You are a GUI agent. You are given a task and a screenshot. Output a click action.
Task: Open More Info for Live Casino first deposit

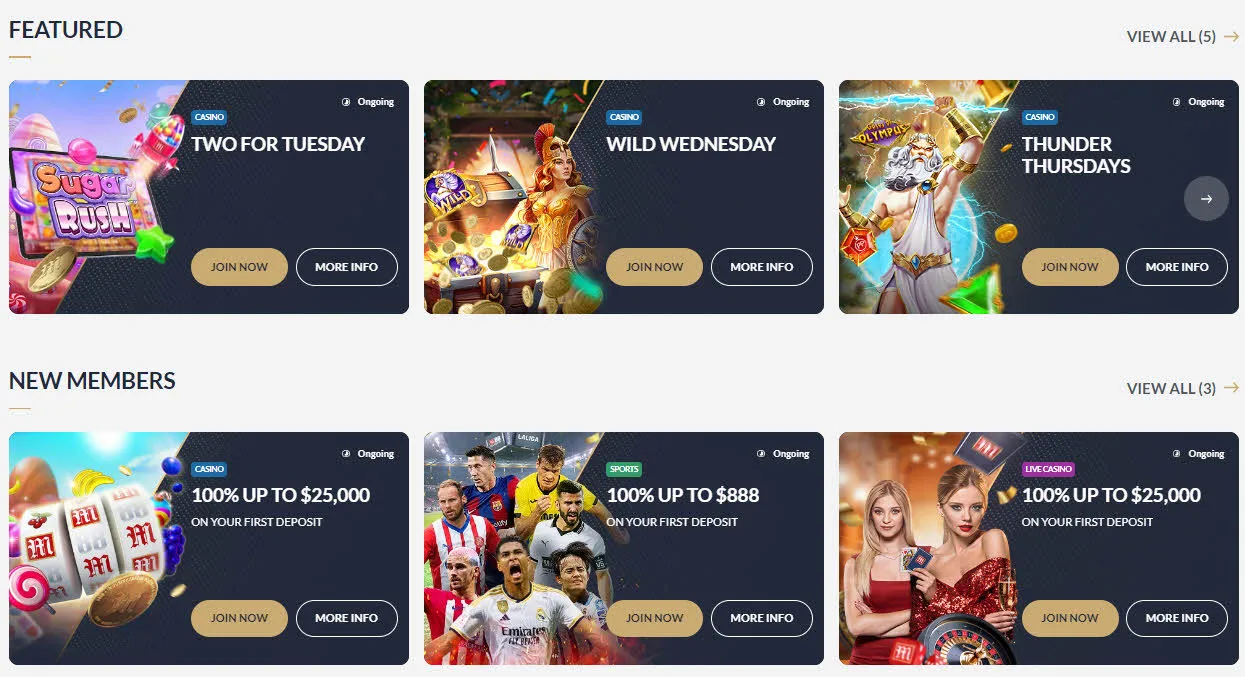tap(1177, 618)
